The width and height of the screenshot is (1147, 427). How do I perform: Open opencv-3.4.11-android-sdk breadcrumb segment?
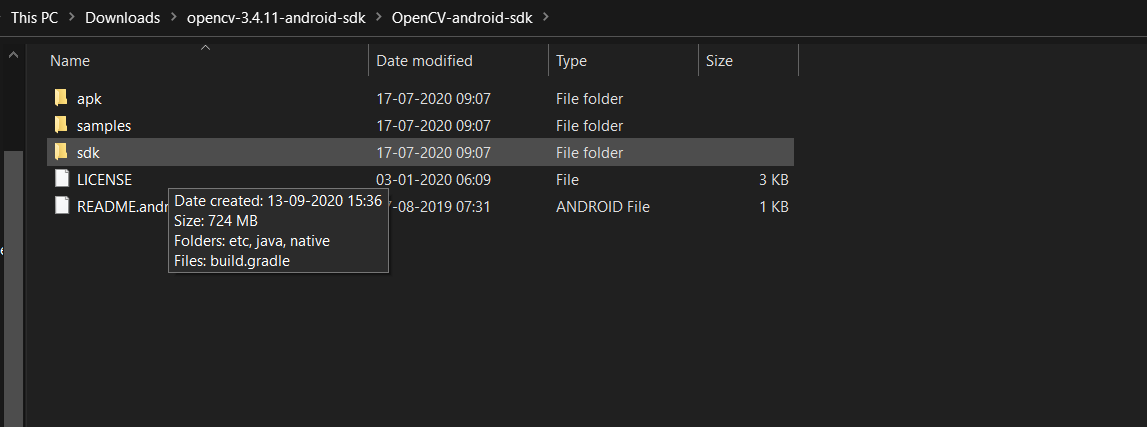point(275,18)
